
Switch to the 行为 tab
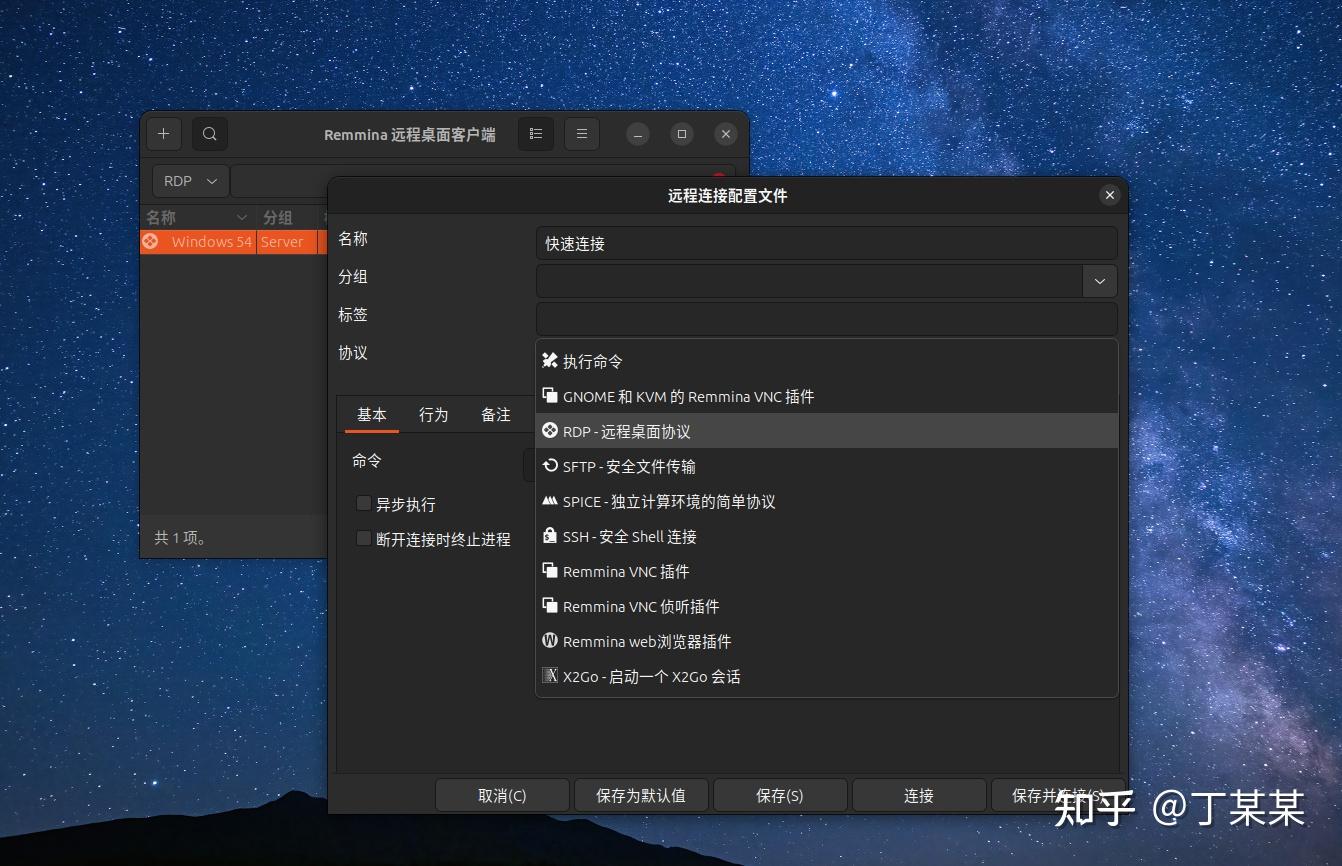click(433, 414)
